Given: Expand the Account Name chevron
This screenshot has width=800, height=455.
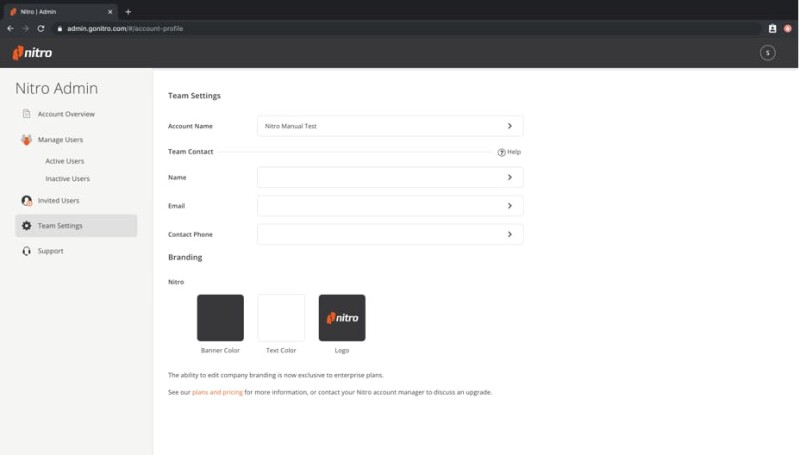Looking at the screenshot, I should (x=509, y=126).
